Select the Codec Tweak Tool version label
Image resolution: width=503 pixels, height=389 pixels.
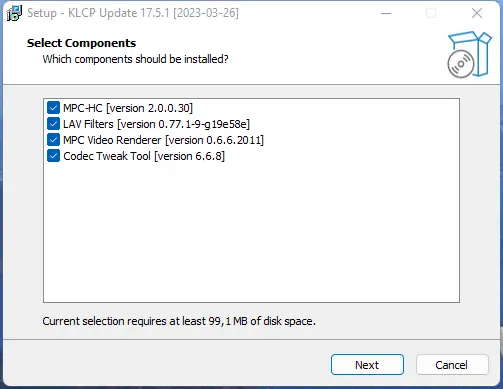[x=144, y=156]
